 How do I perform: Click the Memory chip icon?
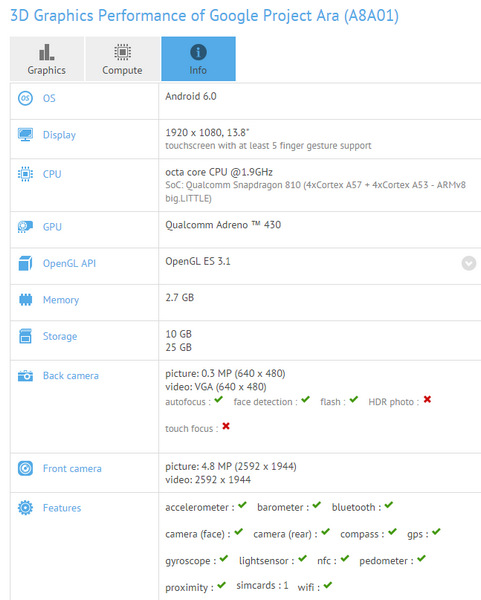pos(25,300)
